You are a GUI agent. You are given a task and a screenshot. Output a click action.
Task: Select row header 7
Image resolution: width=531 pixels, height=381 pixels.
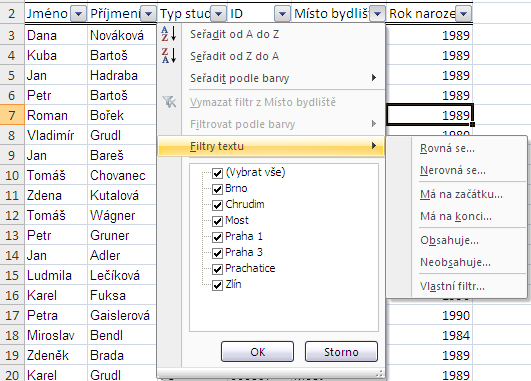click(x=12, y=115)
